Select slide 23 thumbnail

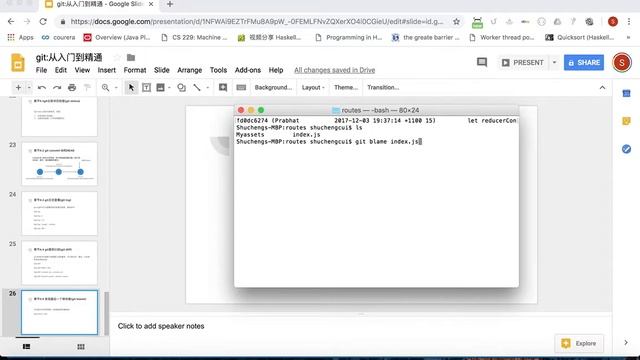[x=60, y=164]
